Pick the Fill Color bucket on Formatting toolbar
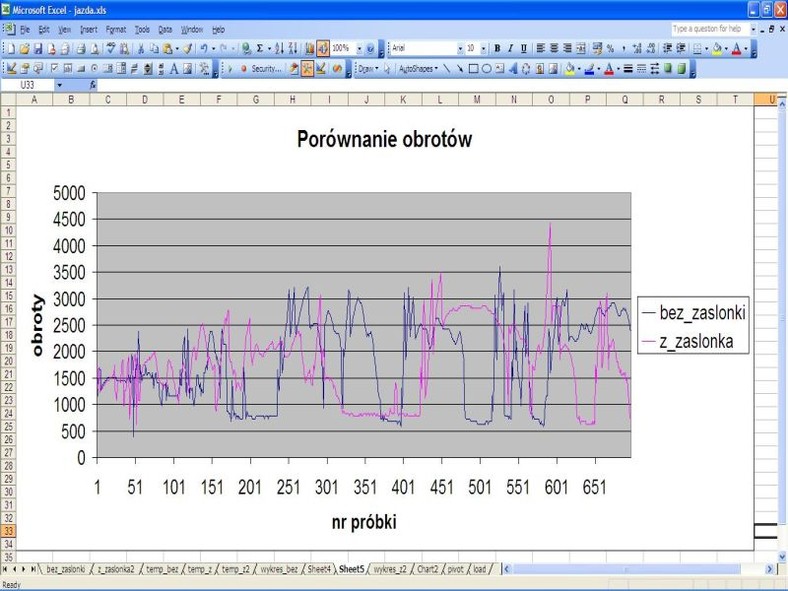788x591 pixels. pos(717,48)
